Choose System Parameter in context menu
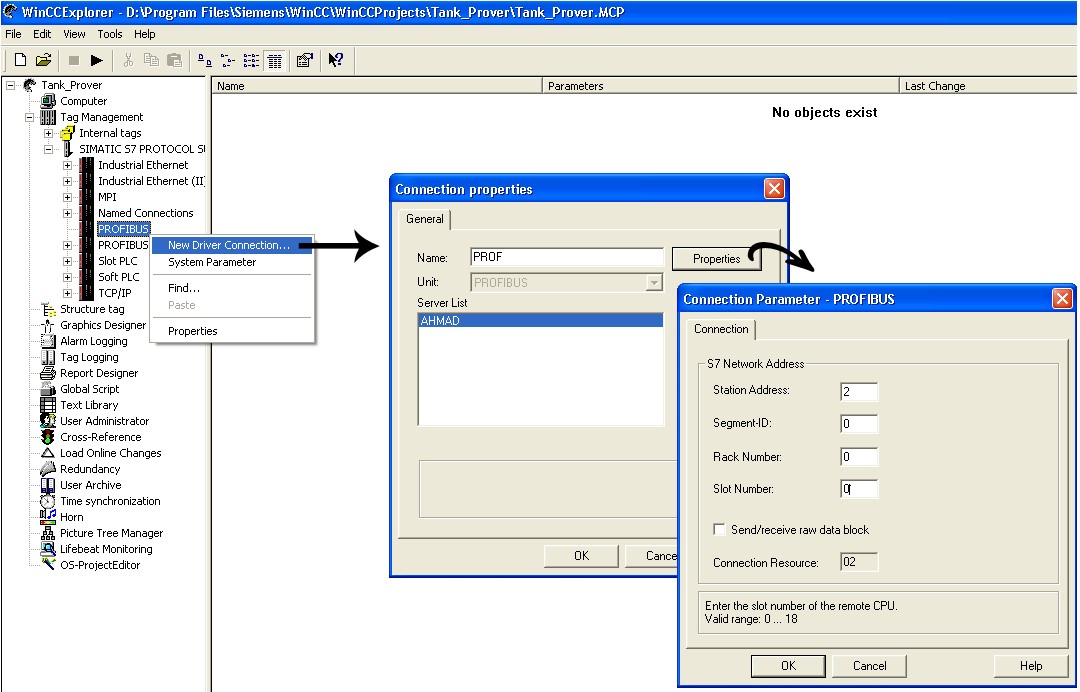Image resolution: width=1080 pixels, height=692 pixels. coord(231,262)
